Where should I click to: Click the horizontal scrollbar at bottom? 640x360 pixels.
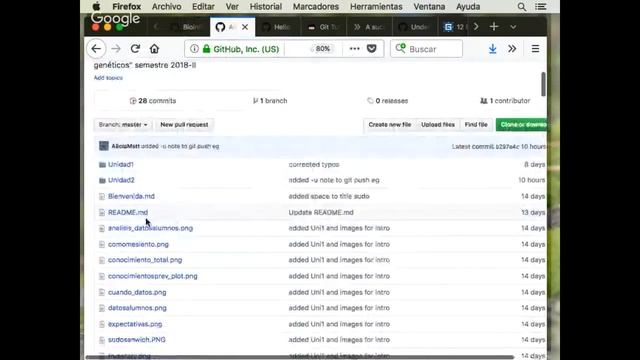[x=300, y=357]
